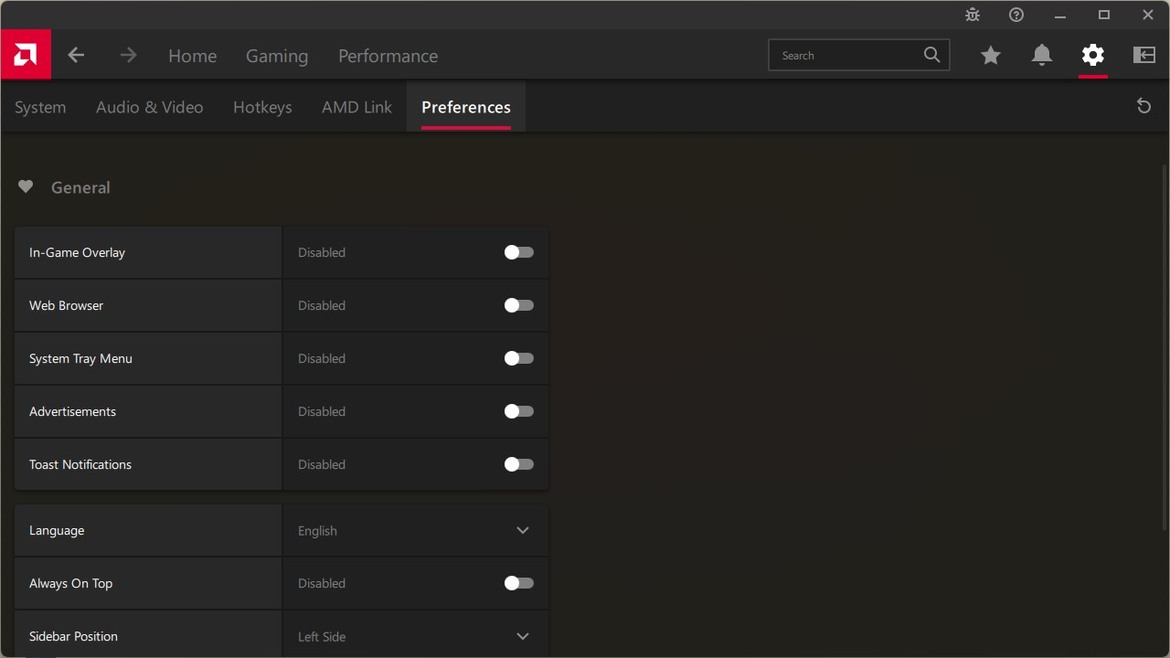This screenshot has width=1170, height=658.
Task: Close the AMD Software window
Action: [1148, 15]
